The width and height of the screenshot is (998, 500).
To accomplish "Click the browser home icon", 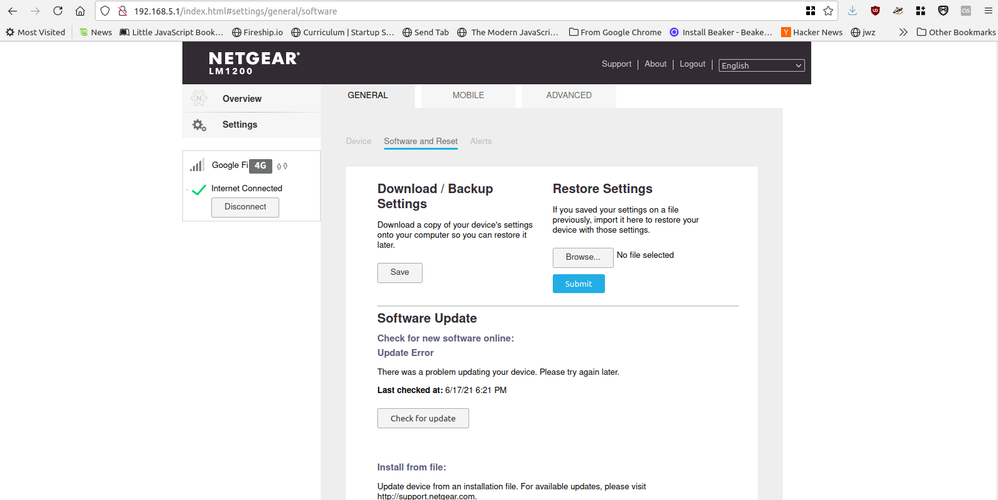I will [80, 11].
